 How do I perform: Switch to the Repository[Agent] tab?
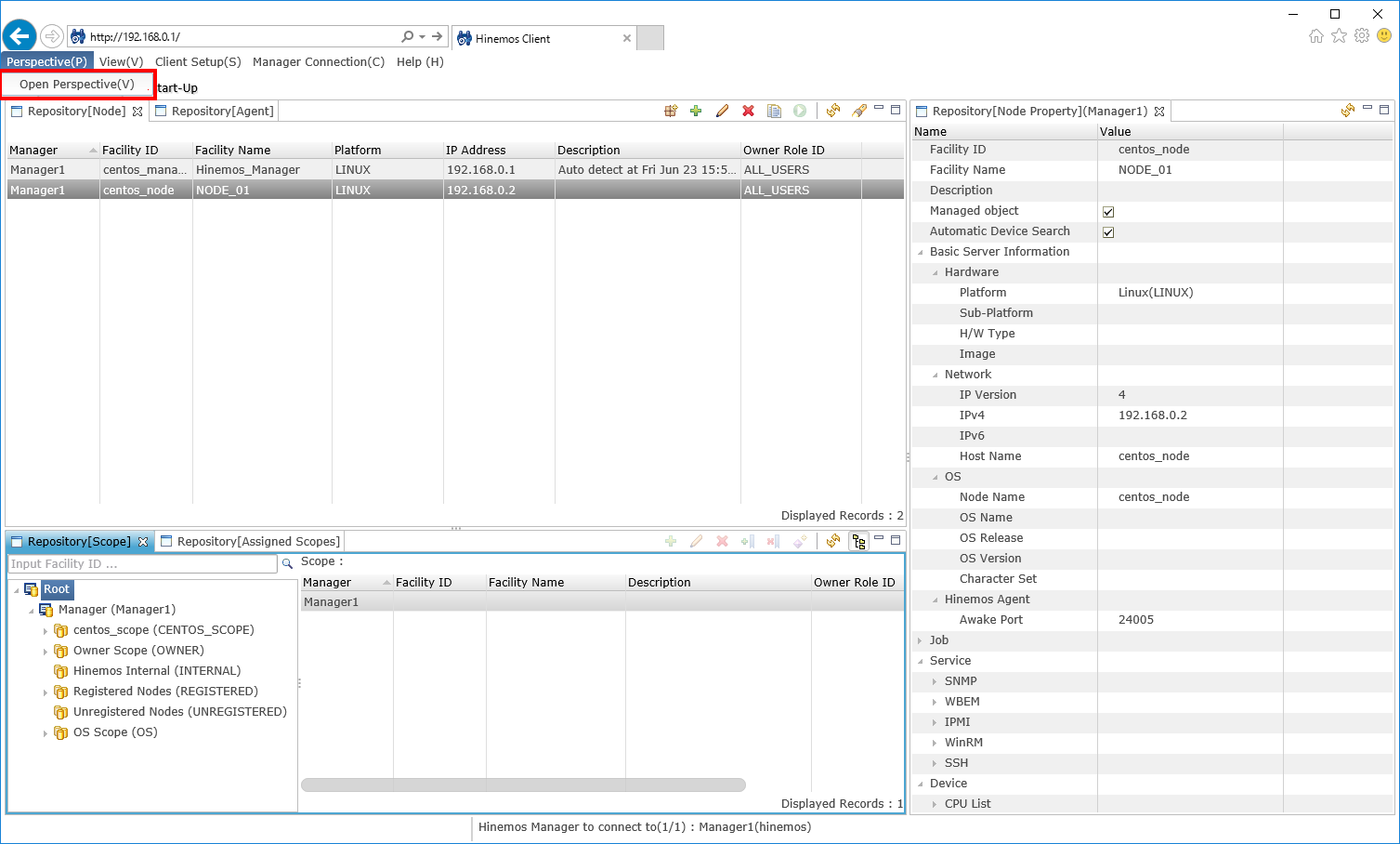215,111
